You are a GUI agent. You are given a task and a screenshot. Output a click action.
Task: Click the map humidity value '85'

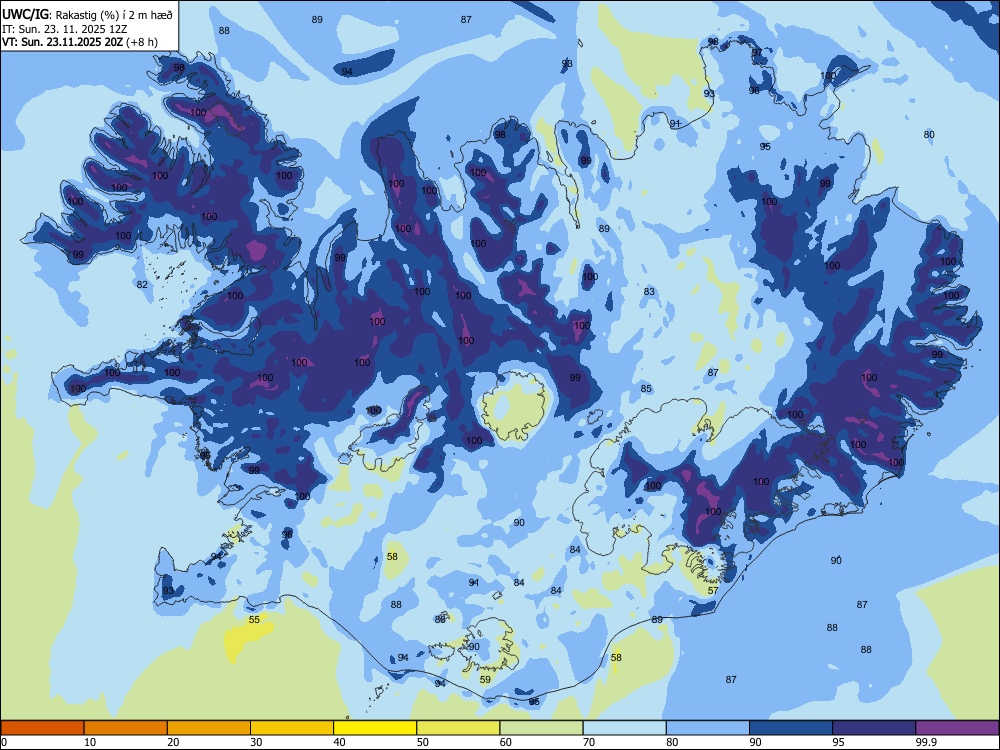[x=646, y=388]
